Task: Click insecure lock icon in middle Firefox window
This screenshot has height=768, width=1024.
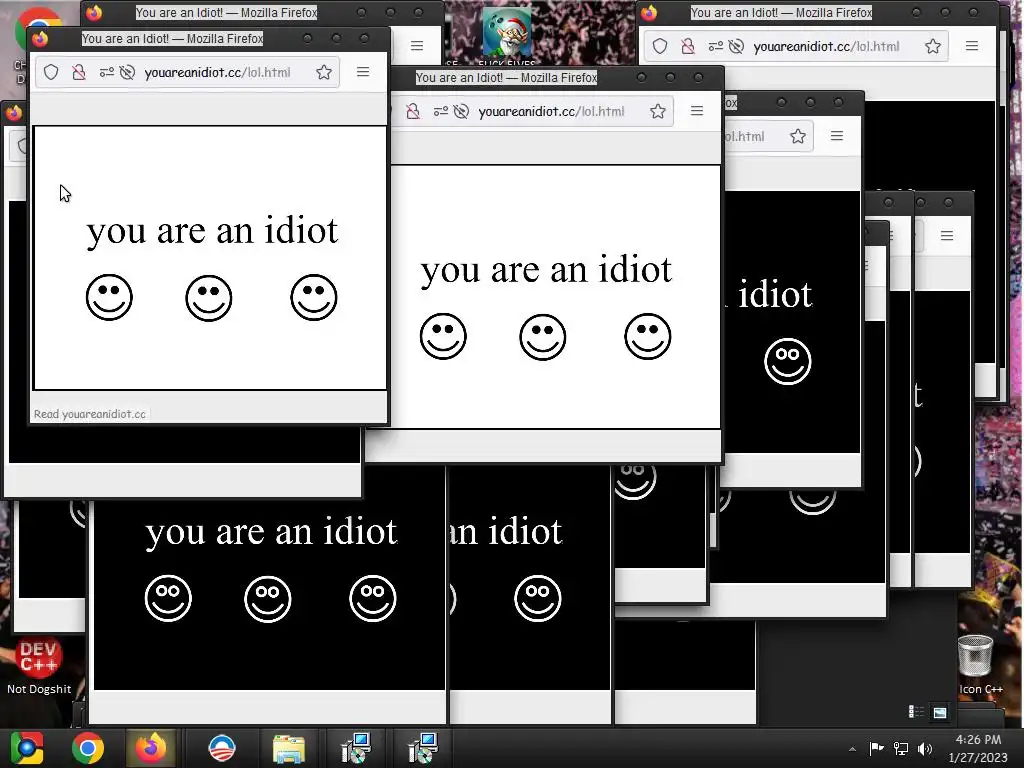Action: (x=413, y=112)
